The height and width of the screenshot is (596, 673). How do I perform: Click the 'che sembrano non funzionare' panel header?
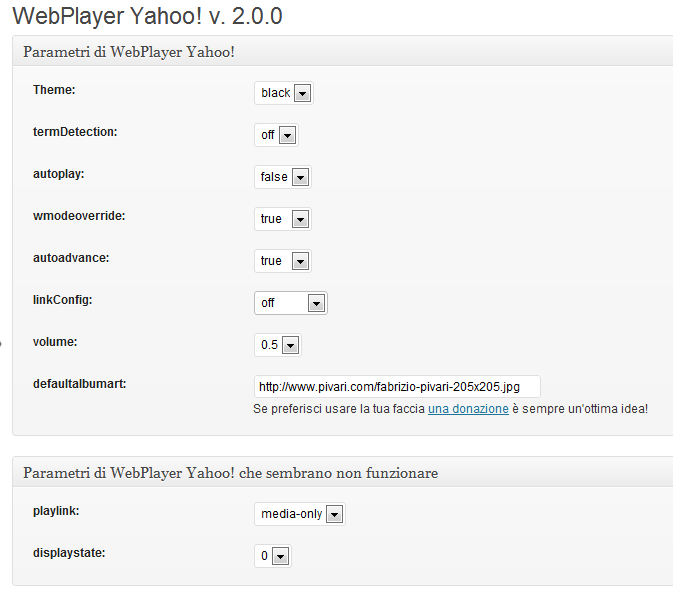click(343, 472)
